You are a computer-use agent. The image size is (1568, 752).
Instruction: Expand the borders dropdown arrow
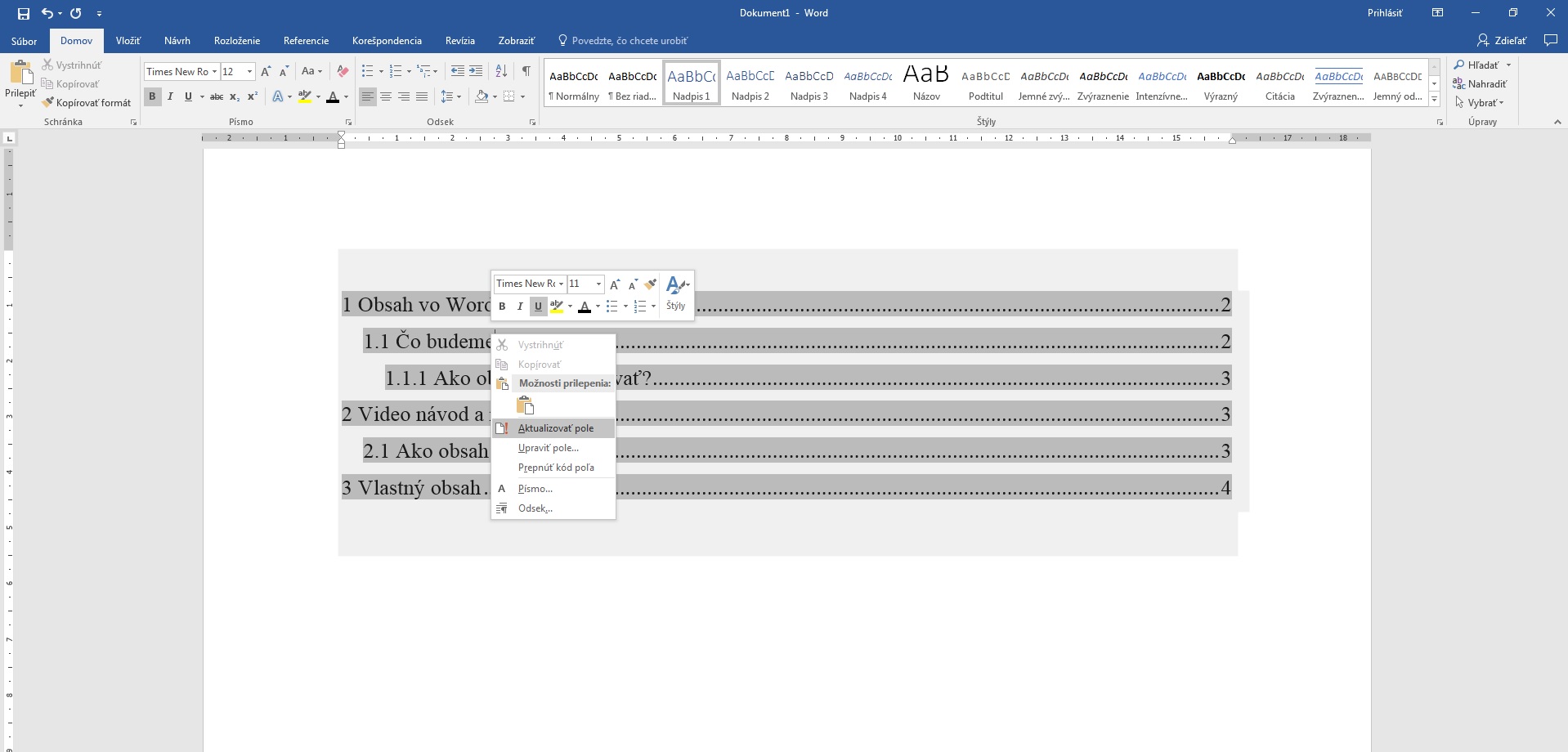click(x=522, y=96)
